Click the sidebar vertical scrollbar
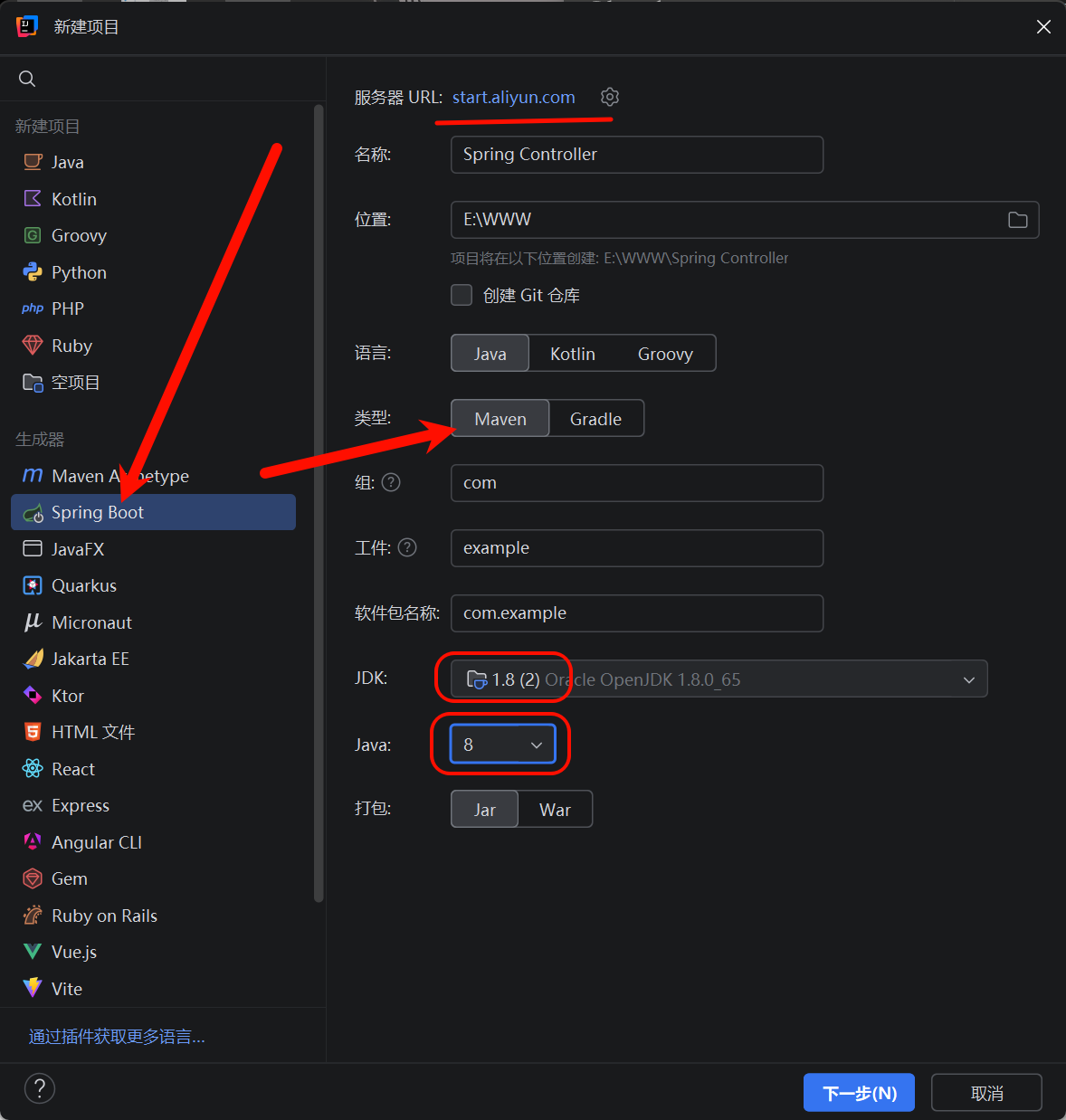This screenshot has height=1120, width=1066. [319, 503]
